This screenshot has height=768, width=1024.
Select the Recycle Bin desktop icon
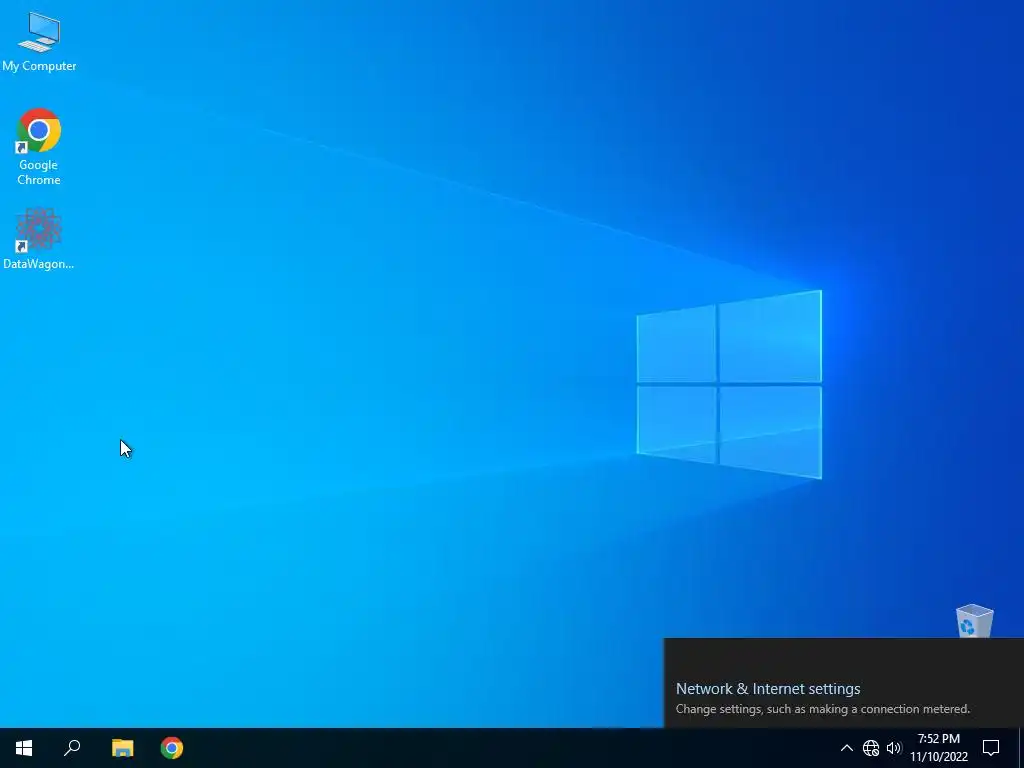pos(974,620)
